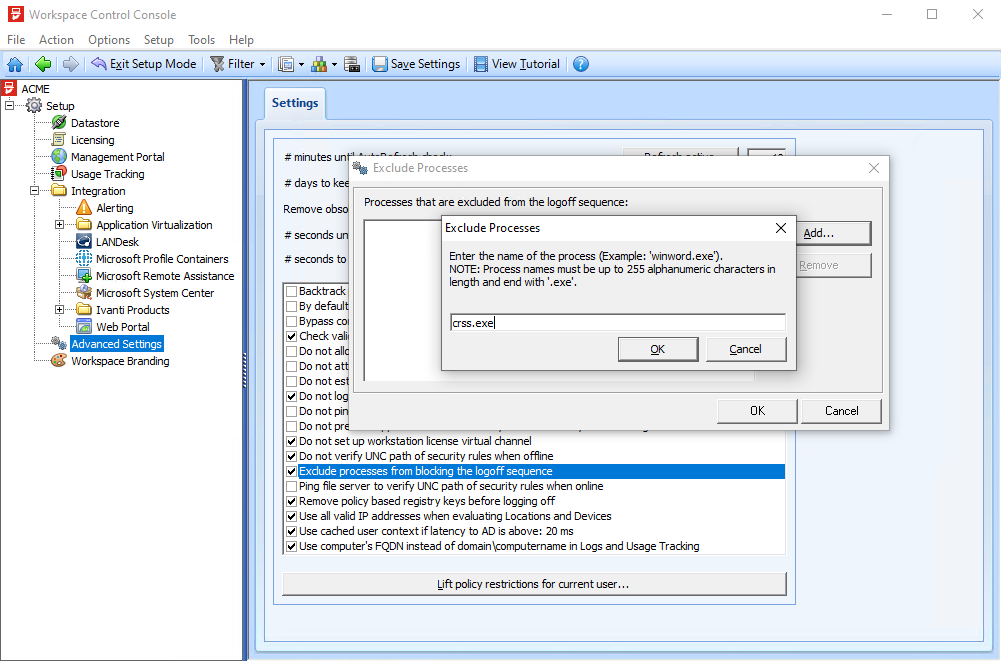This screenshot has height=661, width=1001.
Task: Open the Action menu
Action: coord(56,40)
